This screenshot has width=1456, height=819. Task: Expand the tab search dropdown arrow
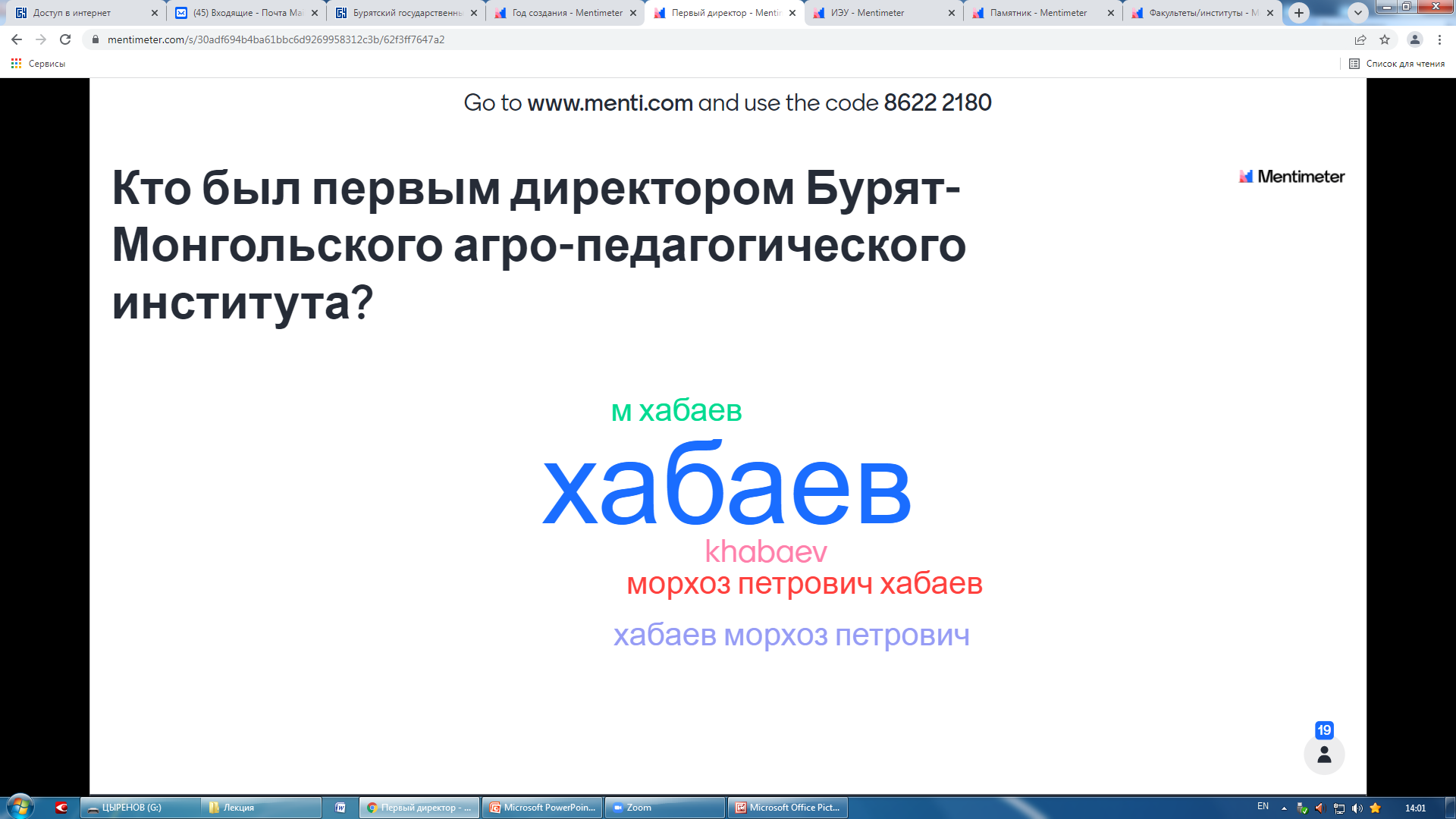click(1358, 13)
